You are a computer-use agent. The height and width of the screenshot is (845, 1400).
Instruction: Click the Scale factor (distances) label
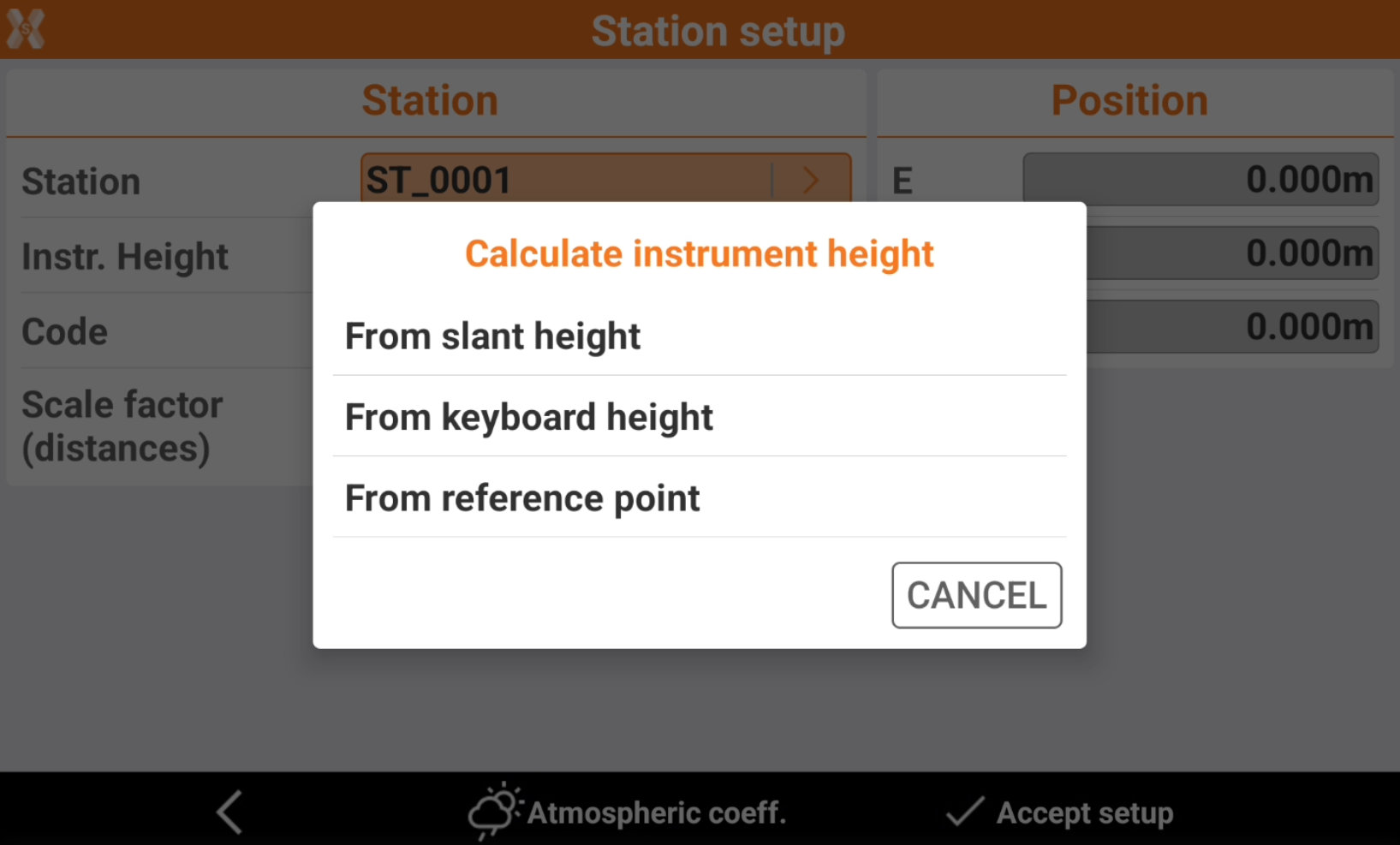pos(122,426)
